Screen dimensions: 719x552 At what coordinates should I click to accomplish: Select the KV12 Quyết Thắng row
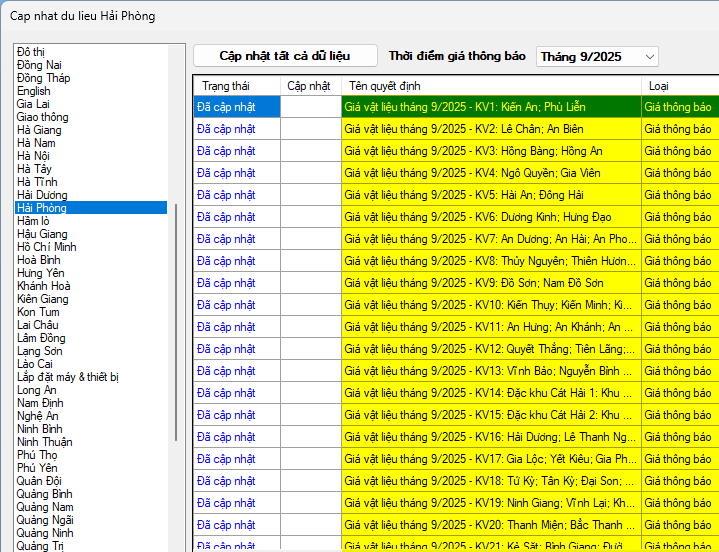(x=489, y=349)
